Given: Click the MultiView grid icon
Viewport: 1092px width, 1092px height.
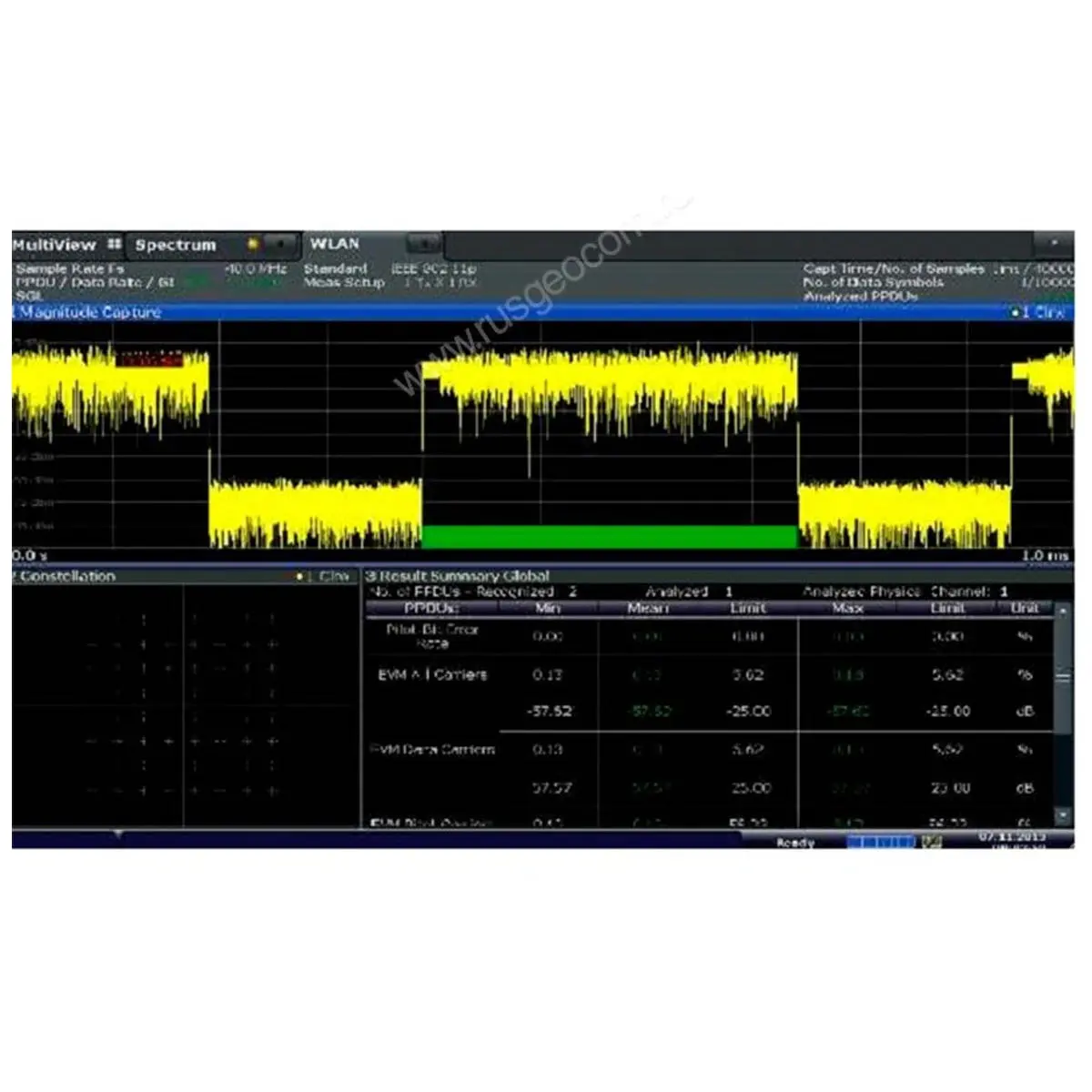Looking at the screenshot, I should point(114,245).
